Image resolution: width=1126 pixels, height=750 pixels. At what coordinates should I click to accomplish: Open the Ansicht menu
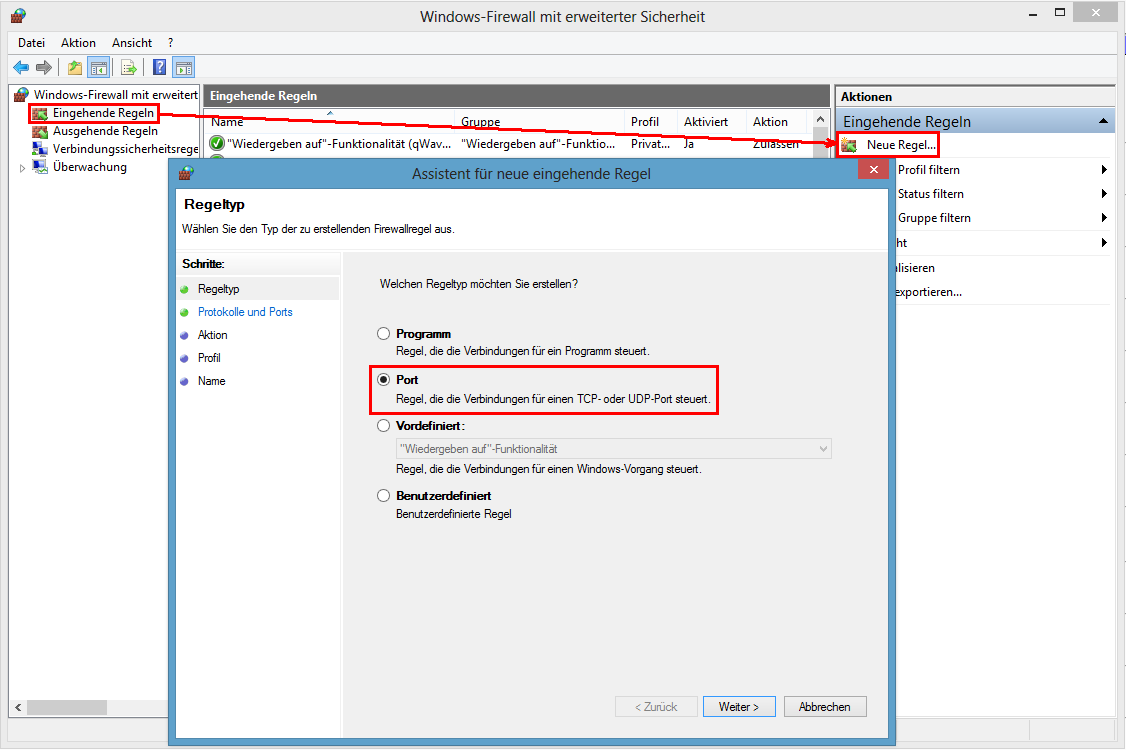tap(131, 43)
